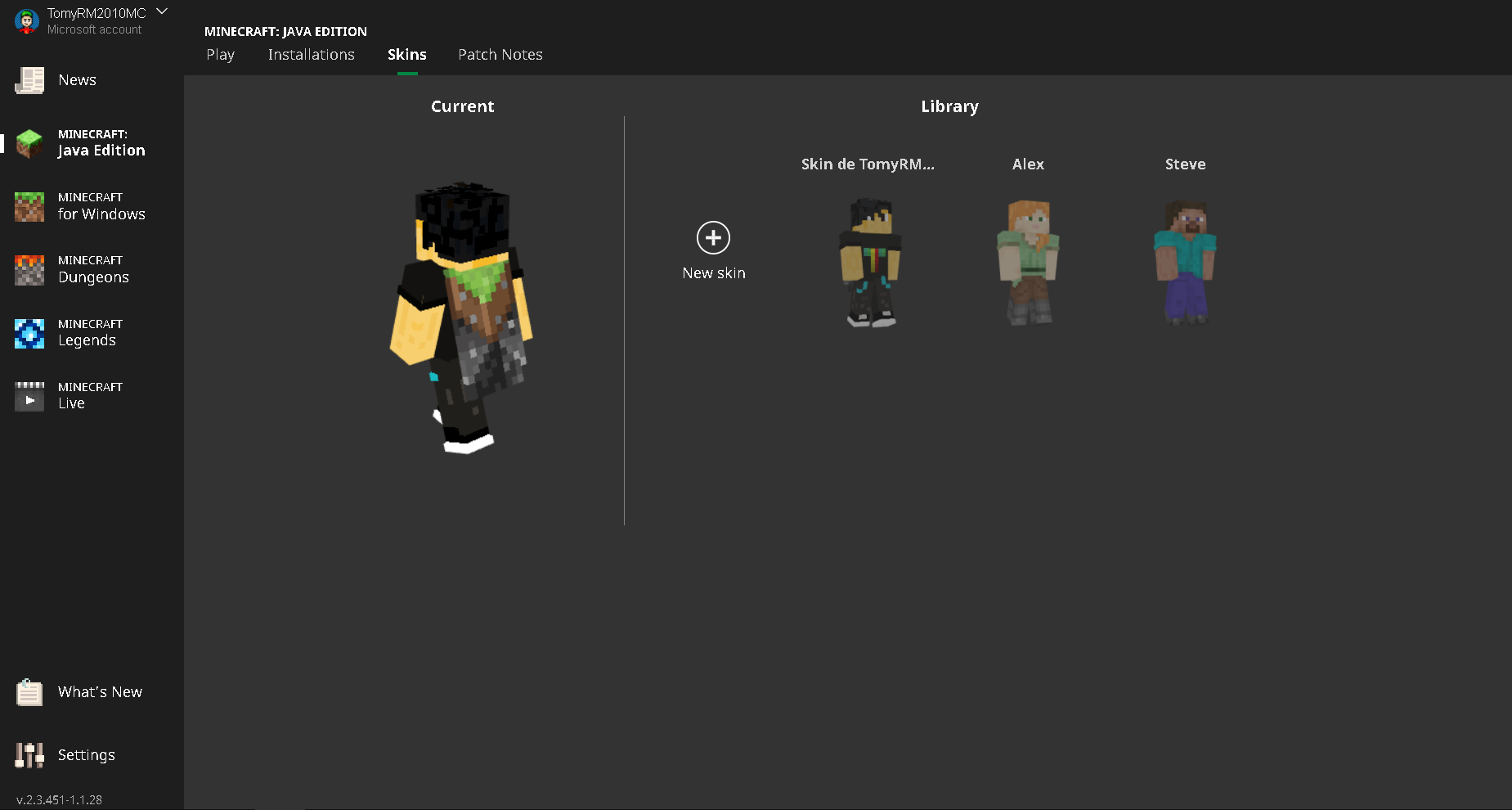
Task: Click the What's New label
Action: click(100, 692)
